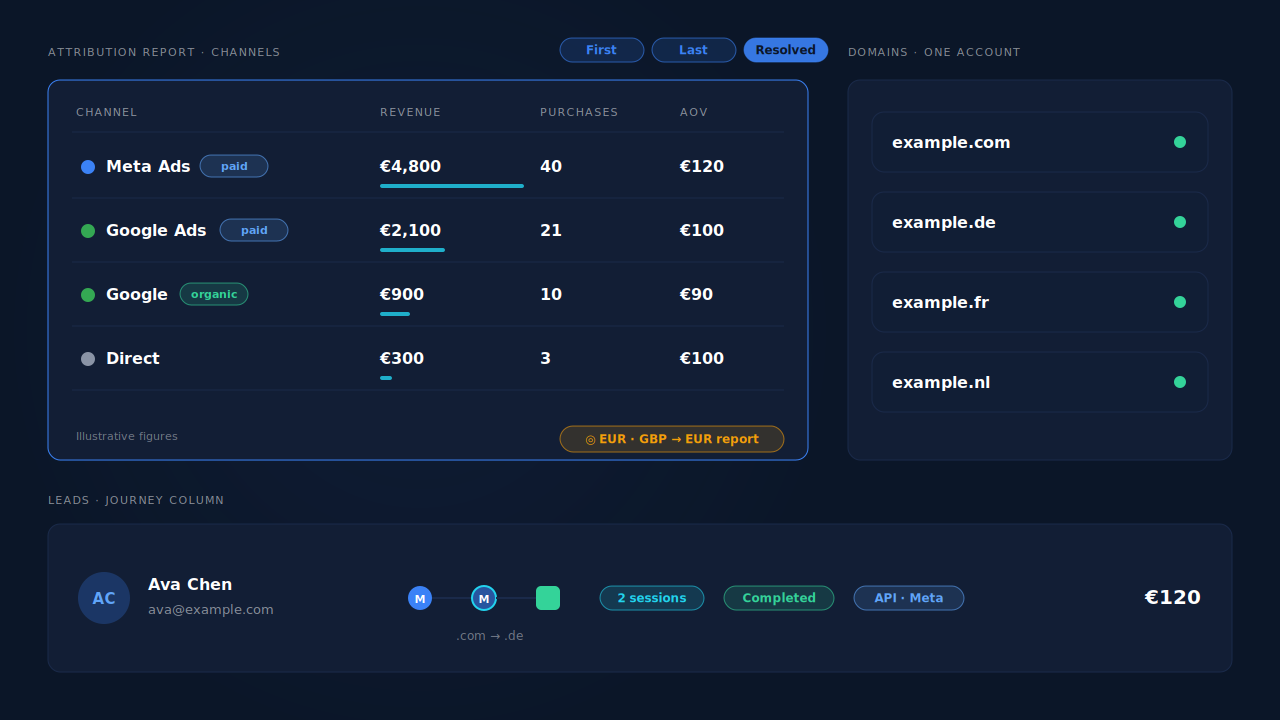Click the AC avatar for Ava Chen
Image resolution: width=1280 pixels, height=720 pixels.
pyautogui.click(x=104, y=598)
